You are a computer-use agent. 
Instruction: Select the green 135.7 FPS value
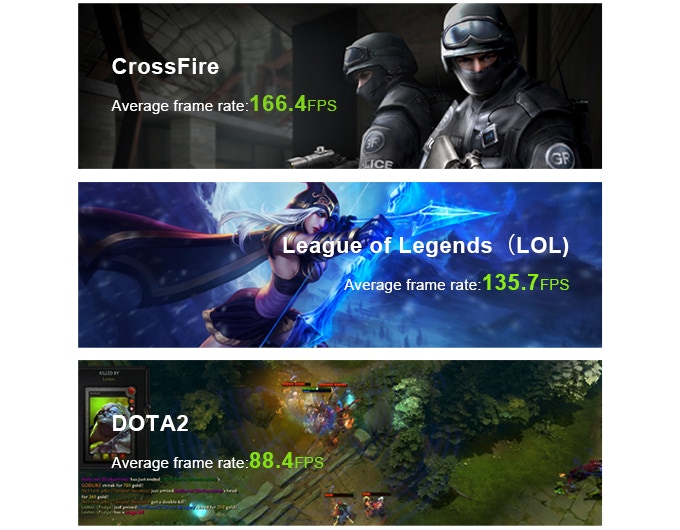(526, 283)
